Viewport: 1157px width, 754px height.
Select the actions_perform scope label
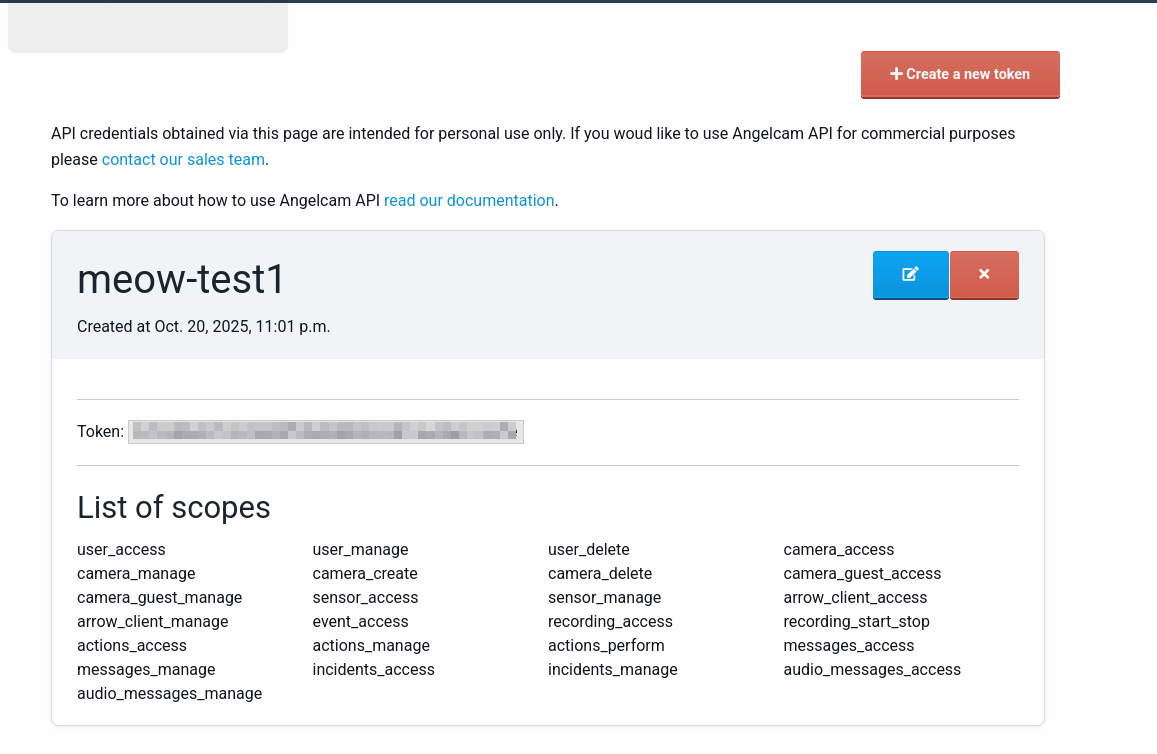point(606,645)
